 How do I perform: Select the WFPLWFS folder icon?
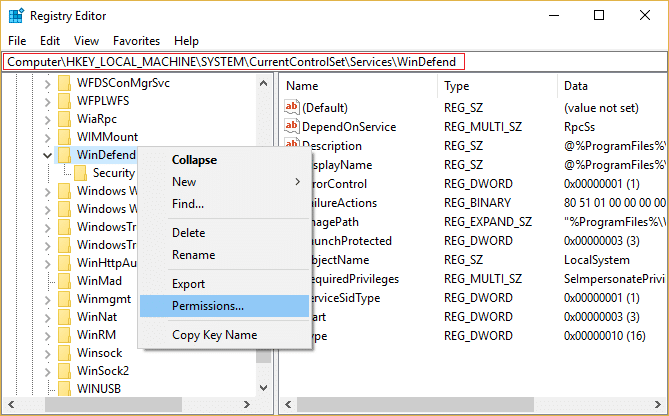(x=65, y=100)
